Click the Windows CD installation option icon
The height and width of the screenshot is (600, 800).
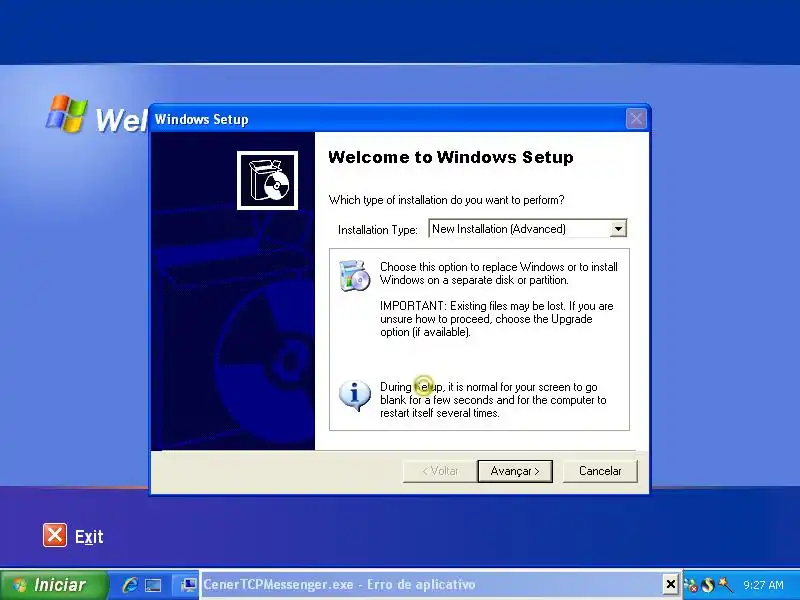(355, 276)
